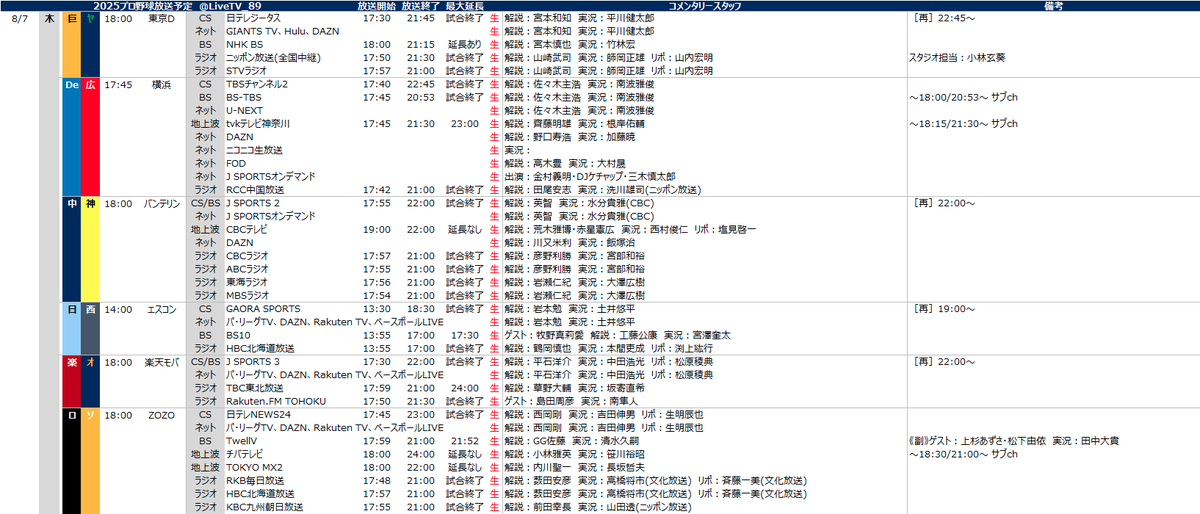Click the TwellV channel cell
Screen dimensions: 1200x514
coord(241,441)
